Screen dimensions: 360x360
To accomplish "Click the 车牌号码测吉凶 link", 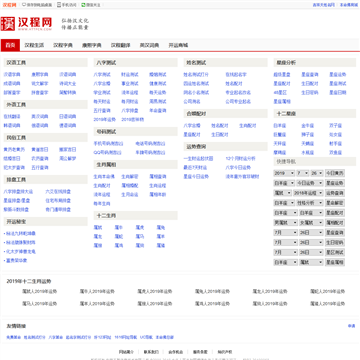I will tap(150, 153).
